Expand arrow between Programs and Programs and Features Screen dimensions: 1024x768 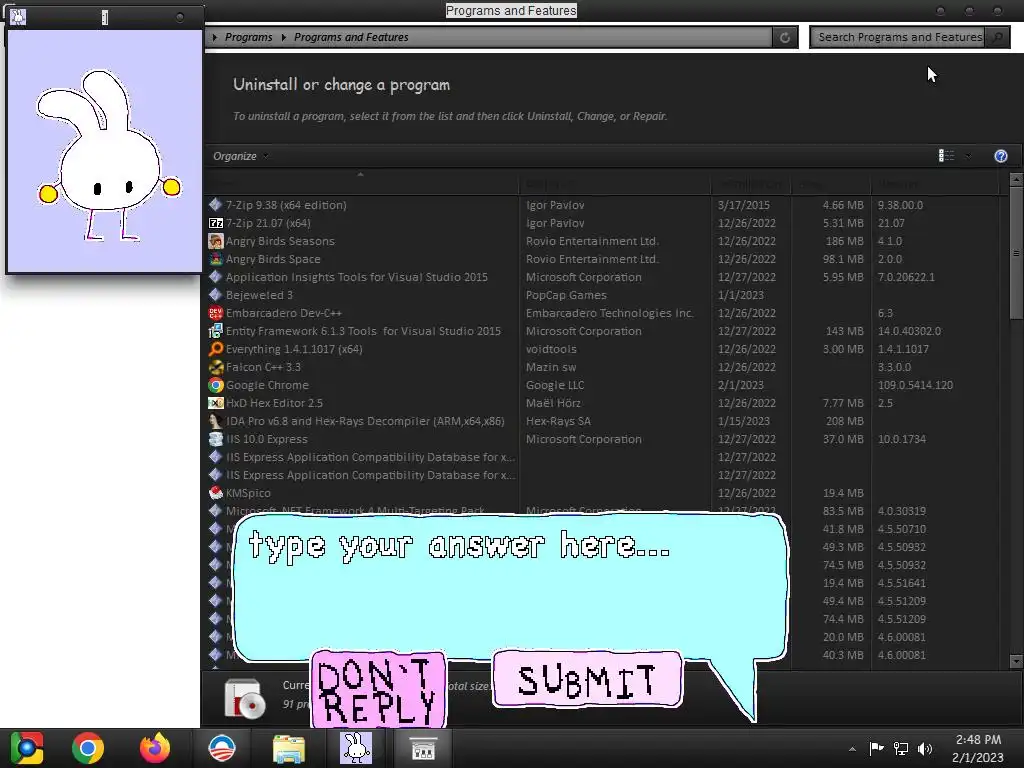[283, 37]
